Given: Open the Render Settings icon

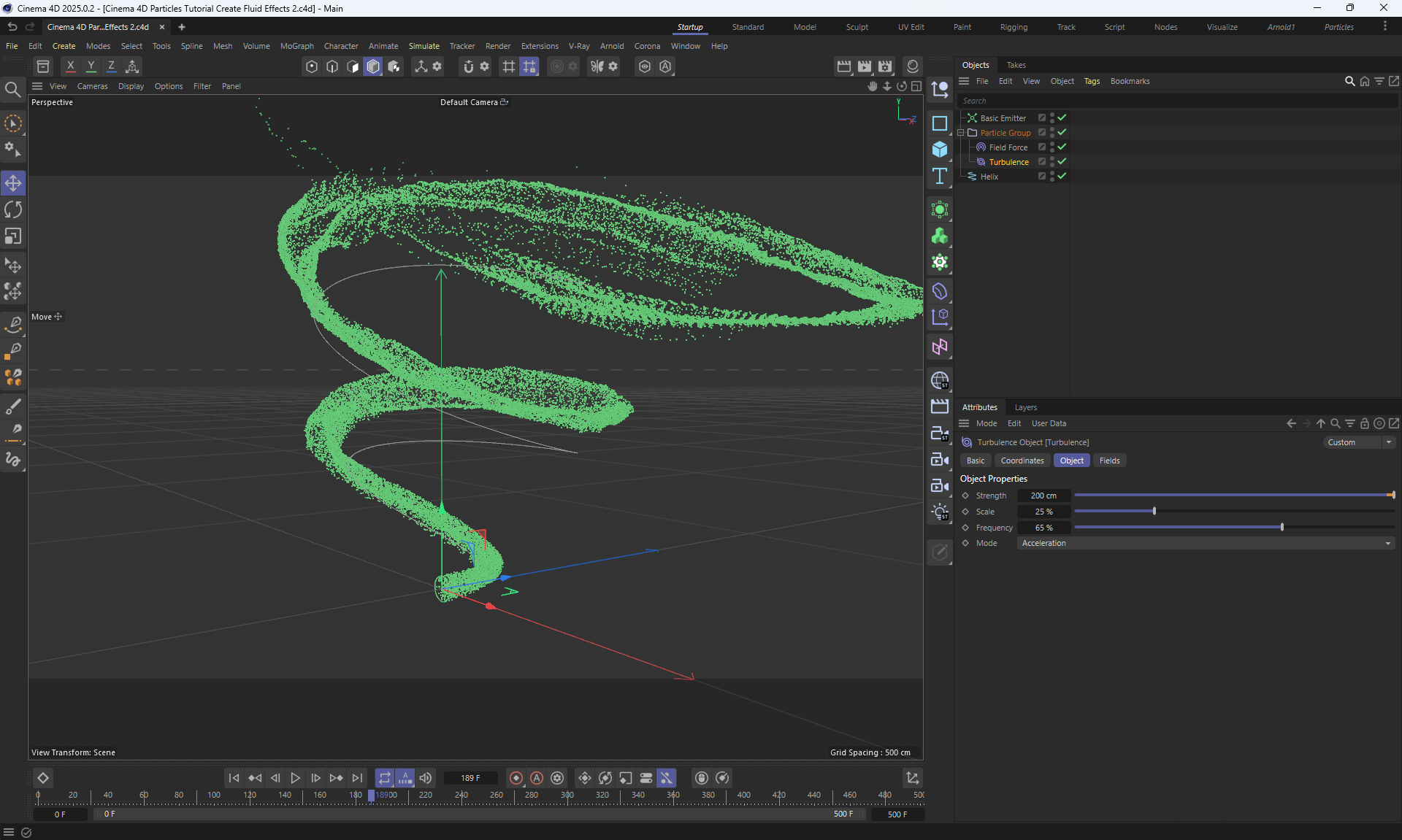Looking at the screenshot, I should point(885,66).
